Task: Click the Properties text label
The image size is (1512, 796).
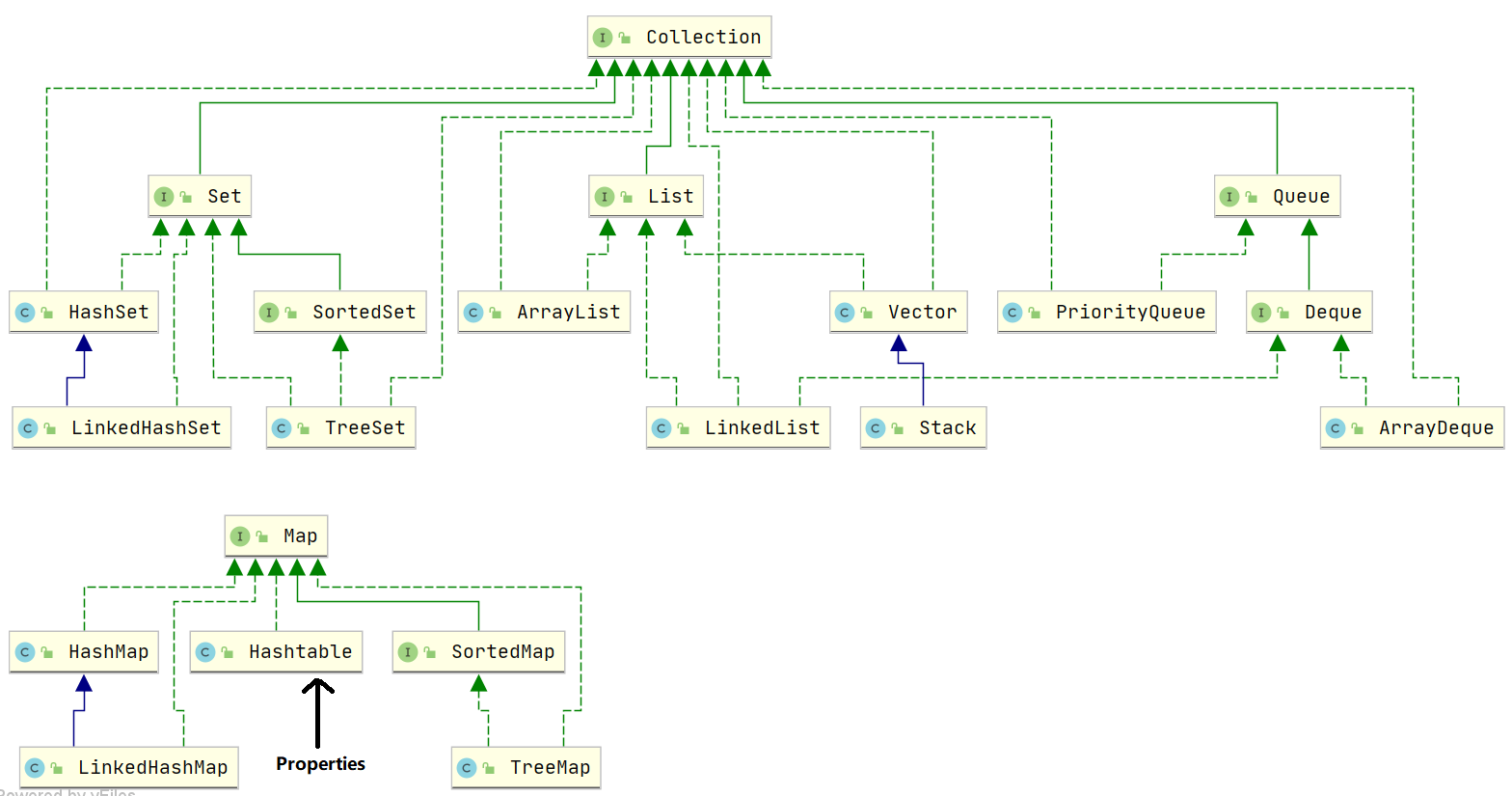Action: coord(320,763)
